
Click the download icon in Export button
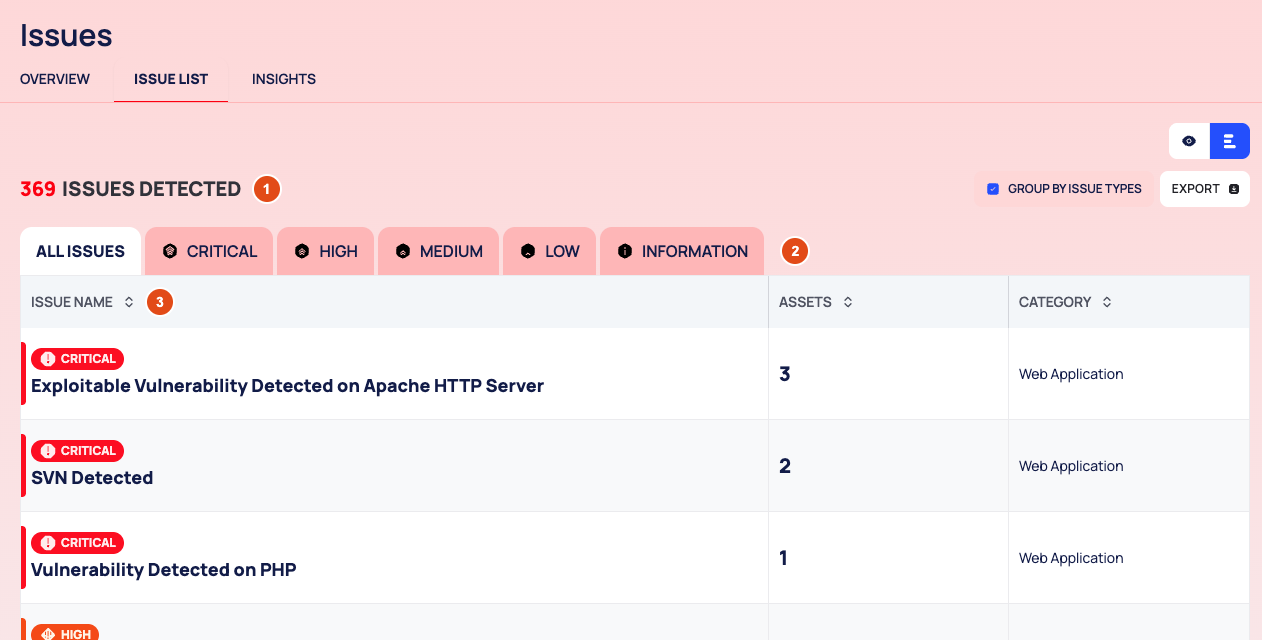coord(1234,189)
